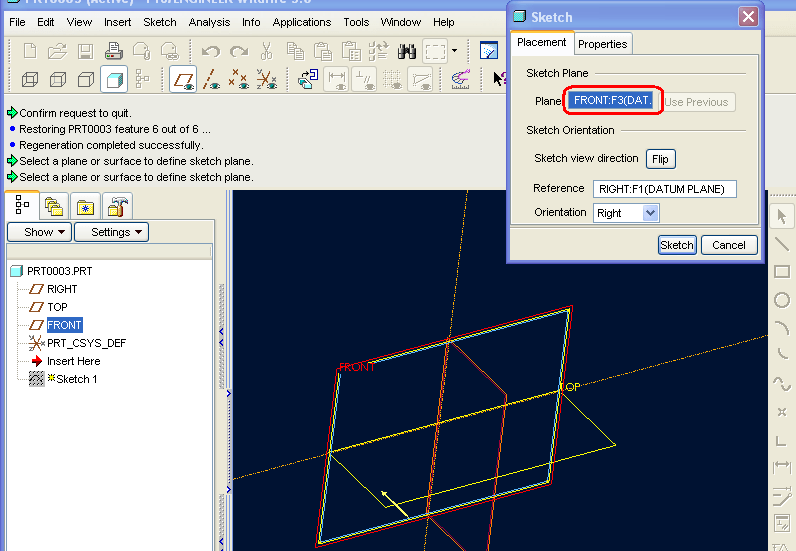
Task: Open the Model Tree navigator tab
Action: [x=22, y=205]
